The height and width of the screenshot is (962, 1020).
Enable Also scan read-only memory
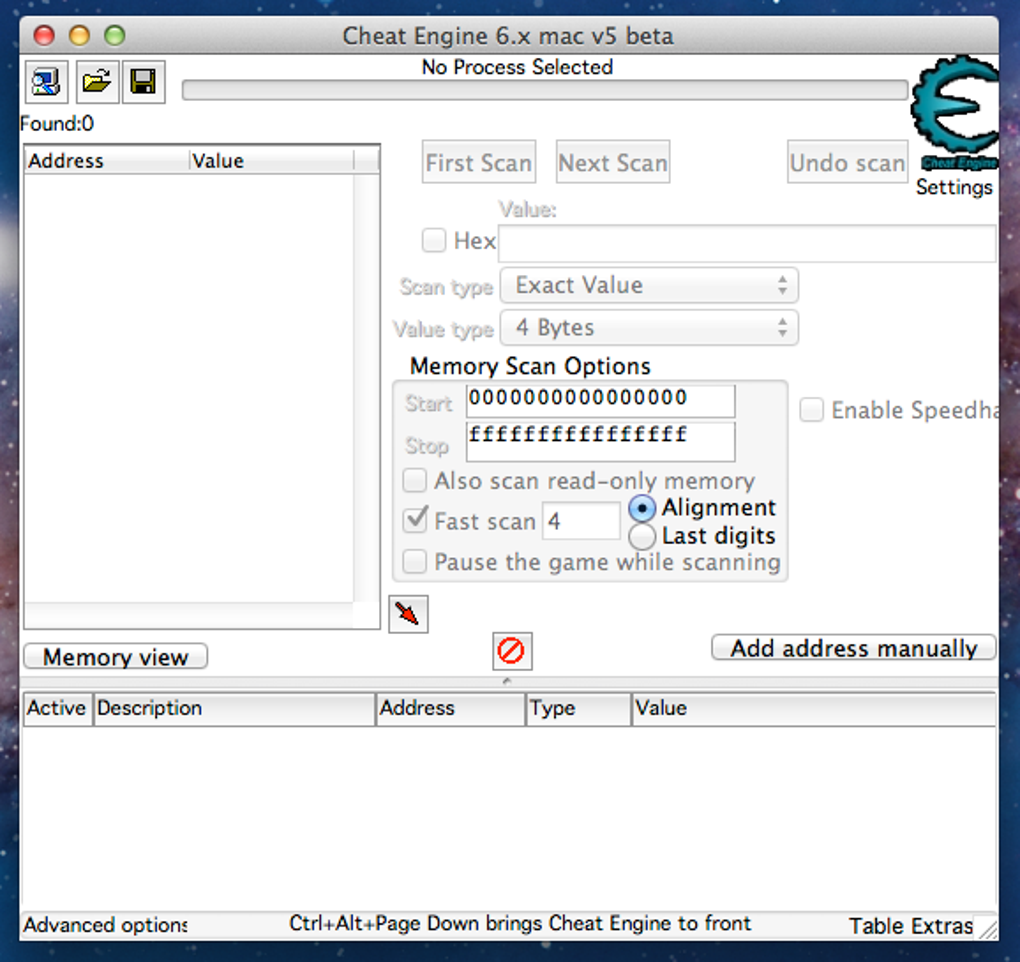pyautogui.click(x=414, y=481)
